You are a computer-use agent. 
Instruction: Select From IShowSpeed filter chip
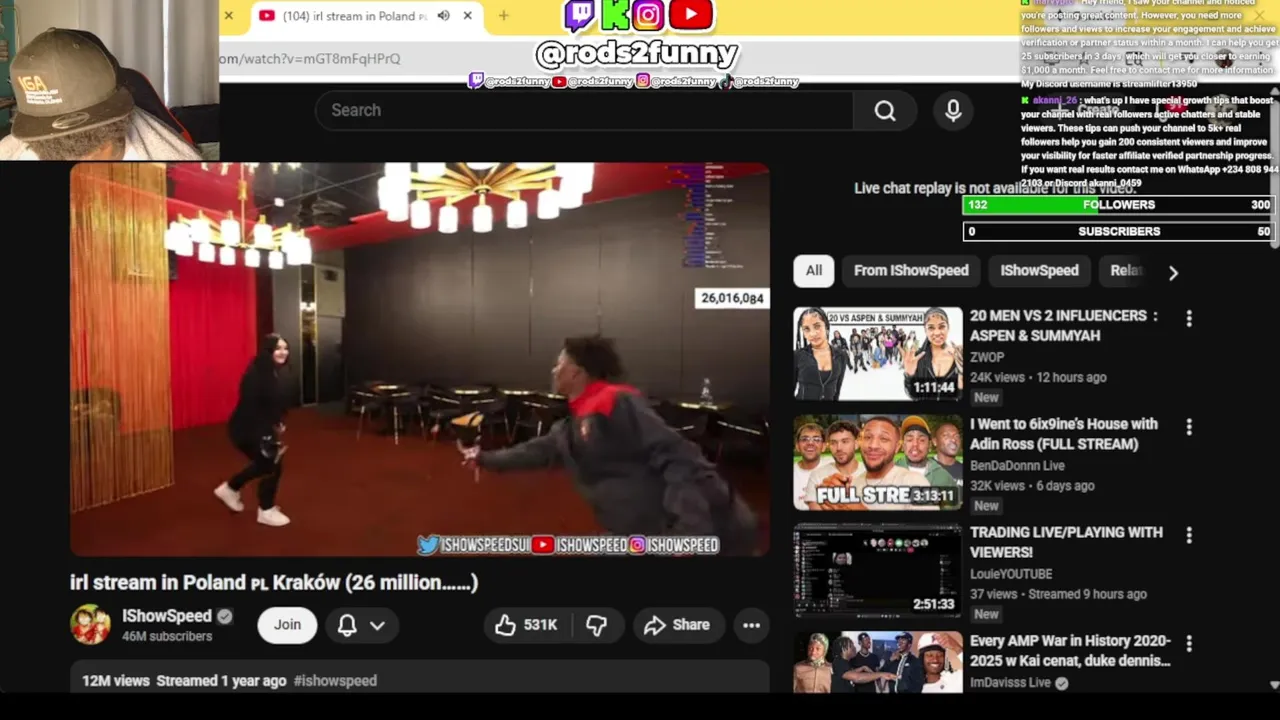911,271
